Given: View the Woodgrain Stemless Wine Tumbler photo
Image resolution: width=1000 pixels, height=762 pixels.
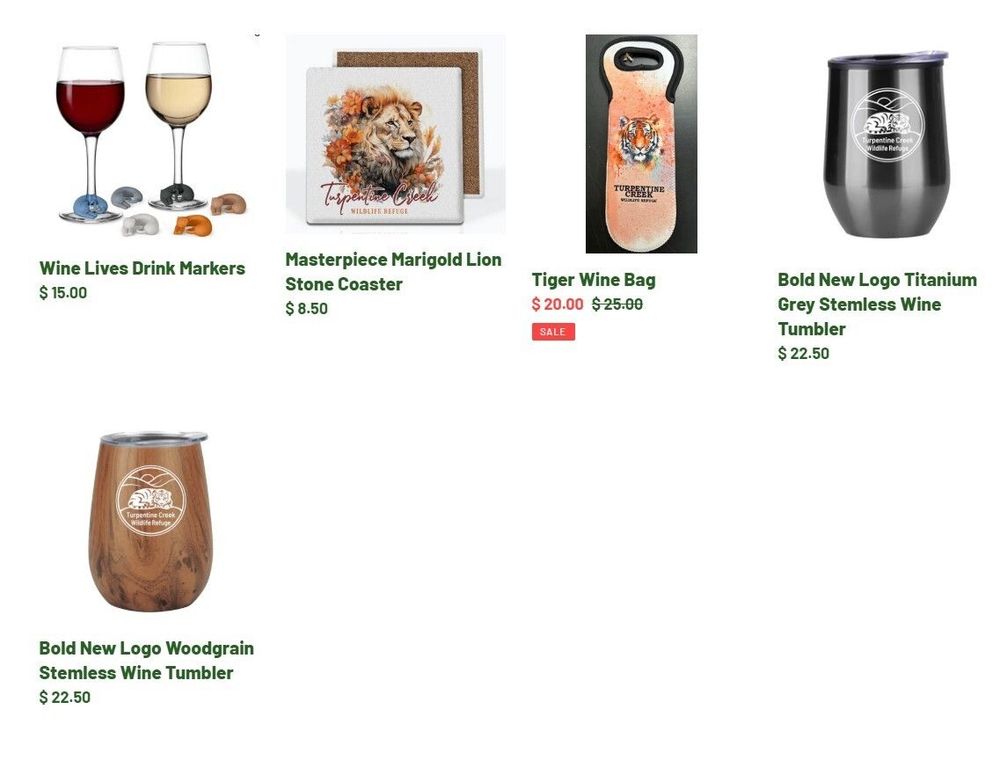Looking at the screenshot, I should click(x=149, y=521).
